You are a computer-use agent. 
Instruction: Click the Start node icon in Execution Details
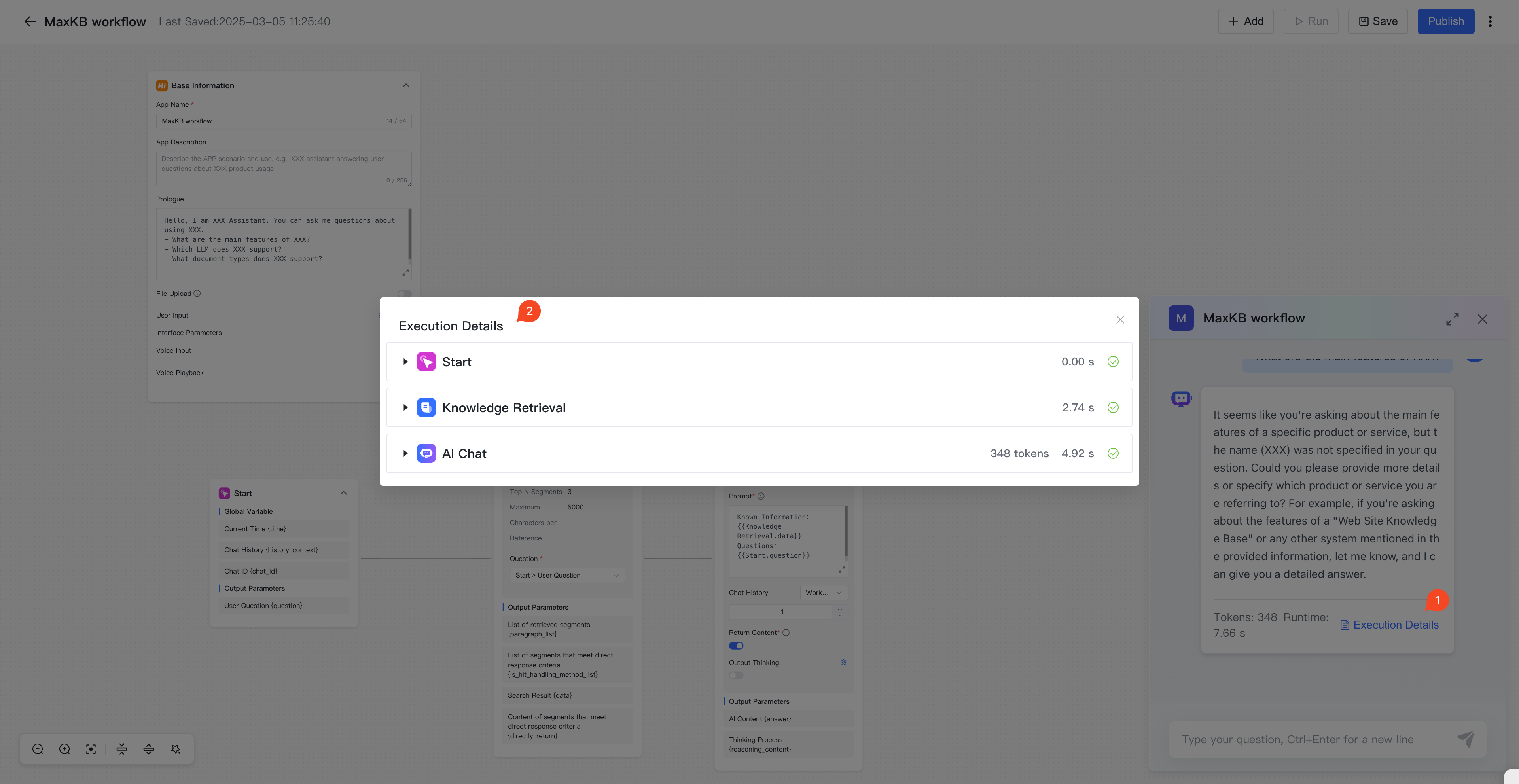[426, 362]
